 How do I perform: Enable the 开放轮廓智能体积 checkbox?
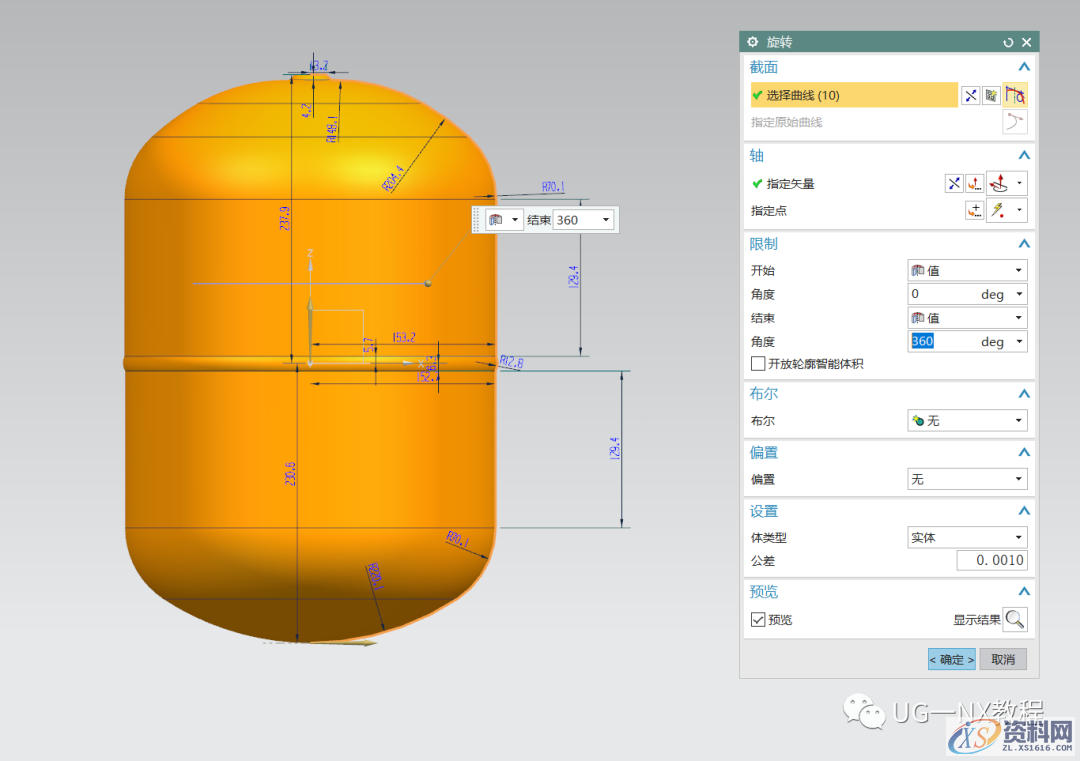point(758,364)
